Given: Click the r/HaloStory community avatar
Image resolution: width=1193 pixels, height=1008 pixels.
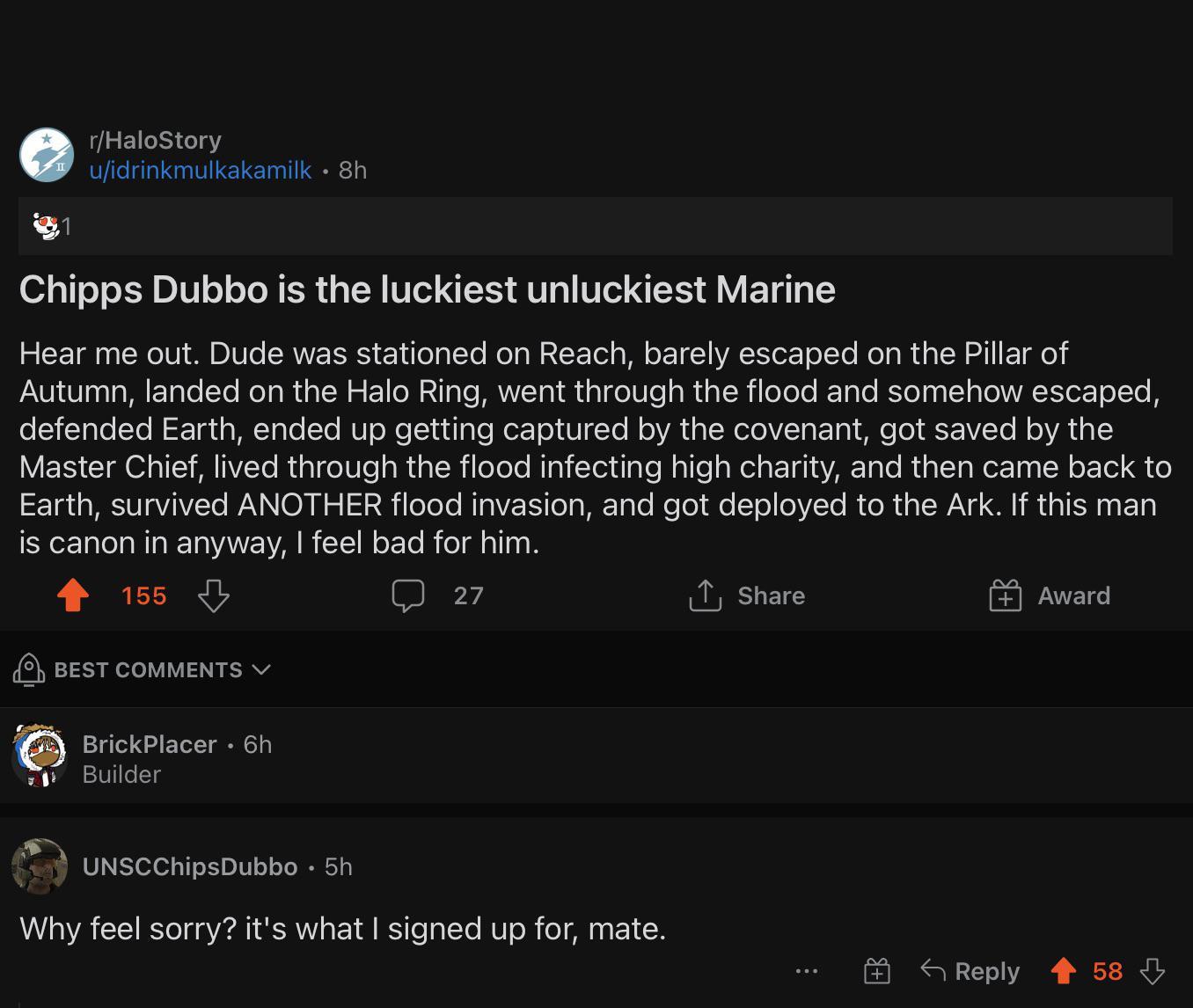Looking at the screenshot, I should [46, 155].
